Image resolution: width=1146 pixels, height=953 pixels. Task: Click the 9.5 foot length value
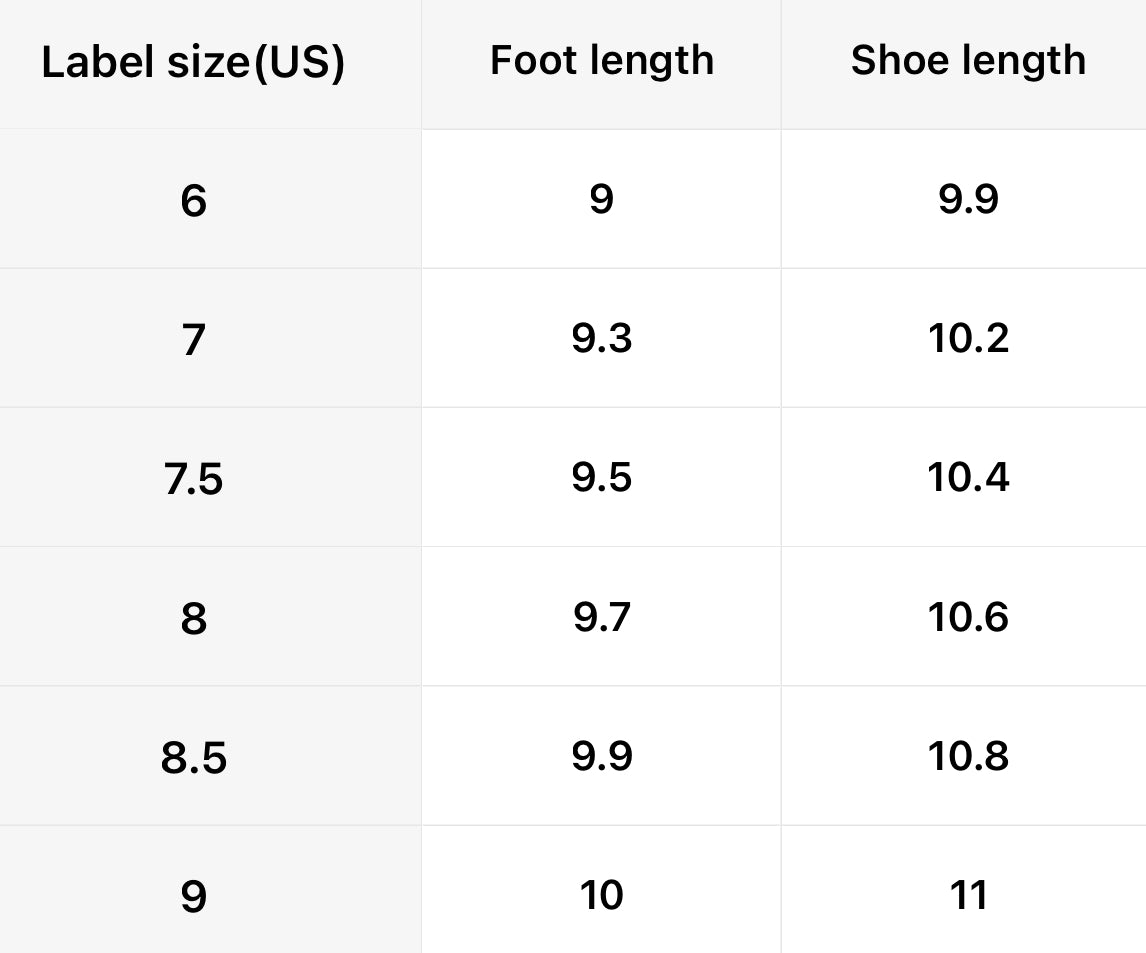click(x=602, y=477)
